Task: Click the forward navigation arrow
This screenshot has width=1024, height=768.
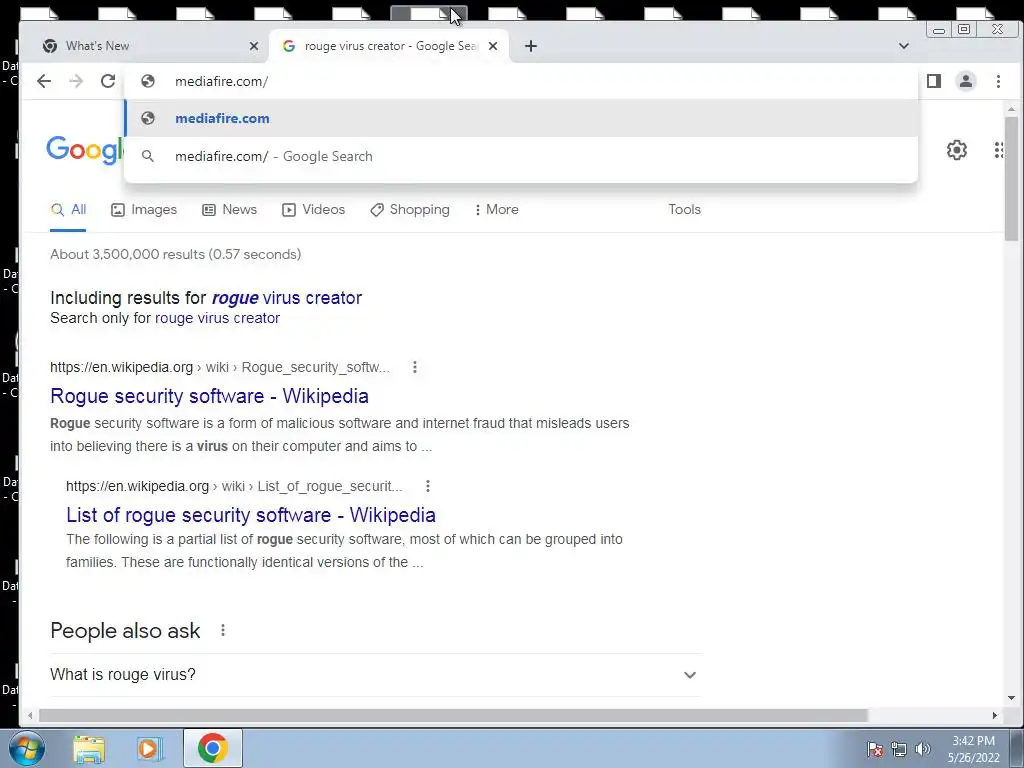Action: (76, 81)
